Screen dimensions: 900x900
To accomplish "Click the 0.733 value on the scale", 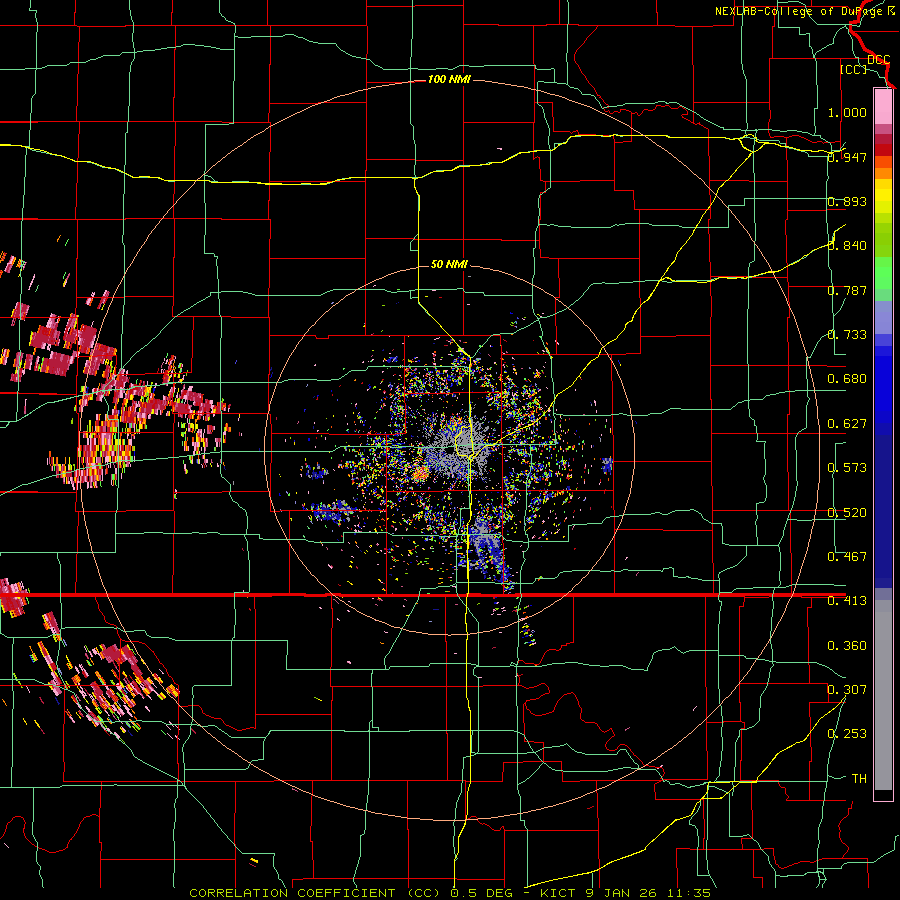I will [x=847, y=335].
